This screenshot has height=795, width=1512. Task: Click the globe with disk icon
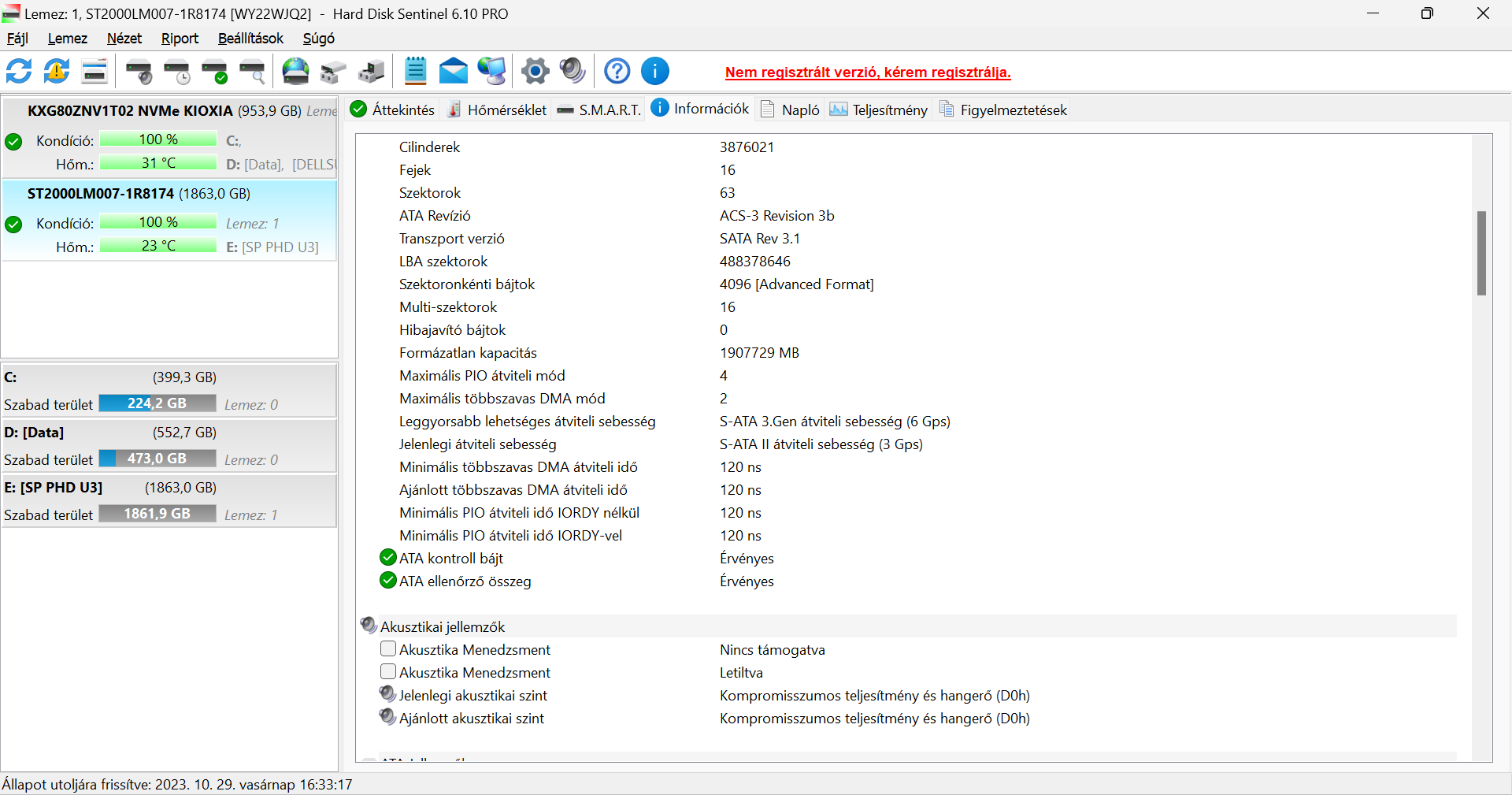(296, 72)
